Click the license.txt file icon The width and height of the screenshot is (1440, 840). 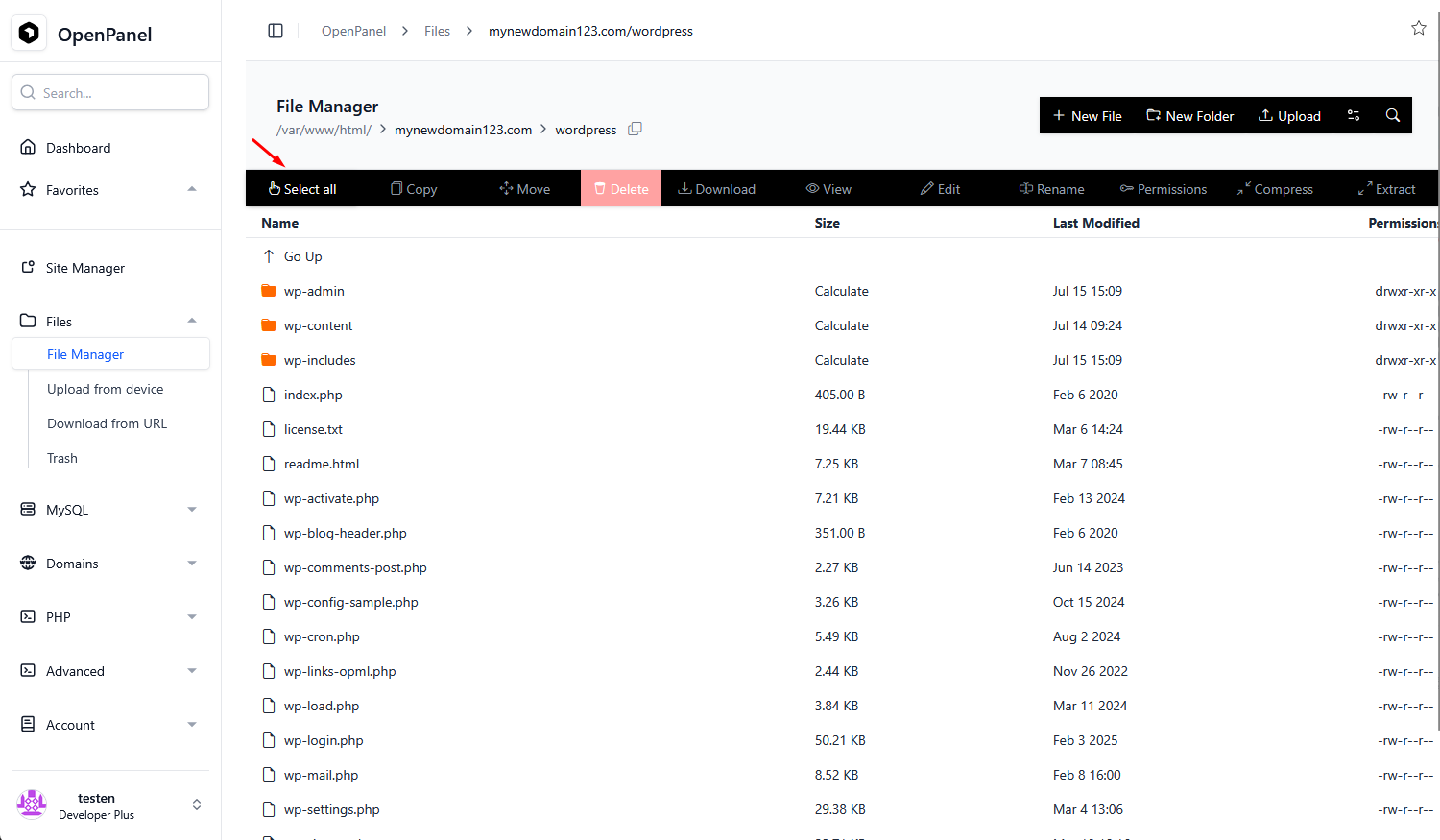(x=269, y=429)
